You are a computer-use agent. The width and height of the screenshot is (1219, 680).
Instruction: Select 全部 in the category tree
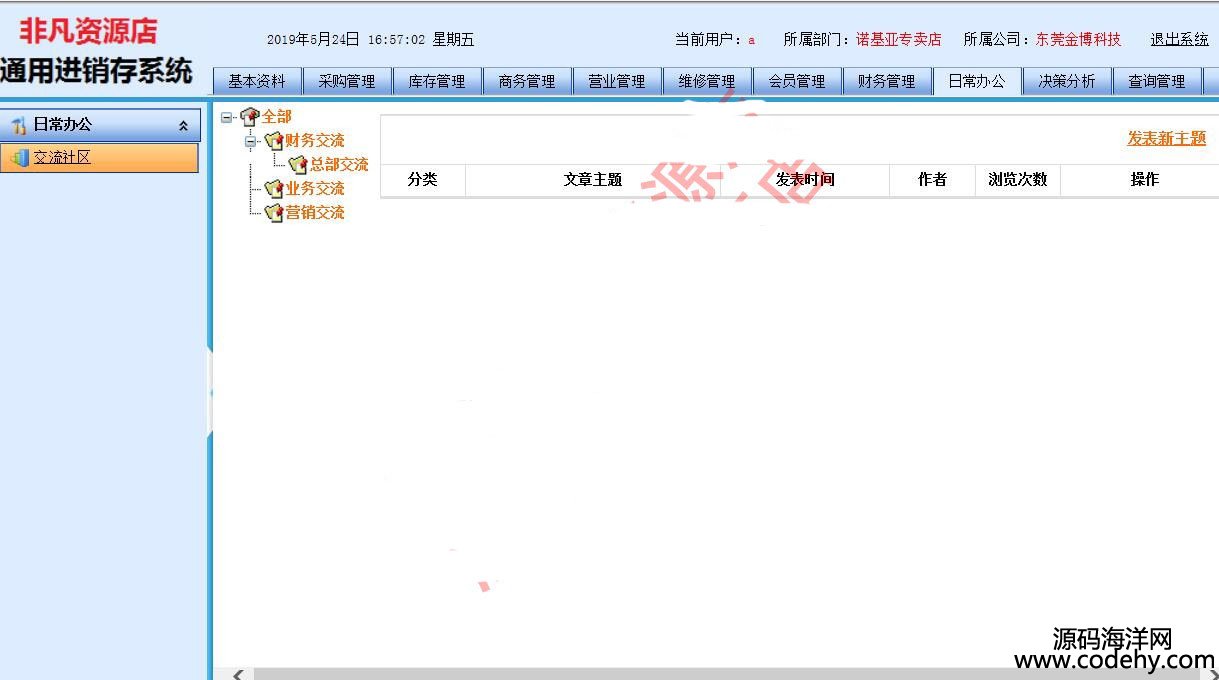[x=277, y=117]
